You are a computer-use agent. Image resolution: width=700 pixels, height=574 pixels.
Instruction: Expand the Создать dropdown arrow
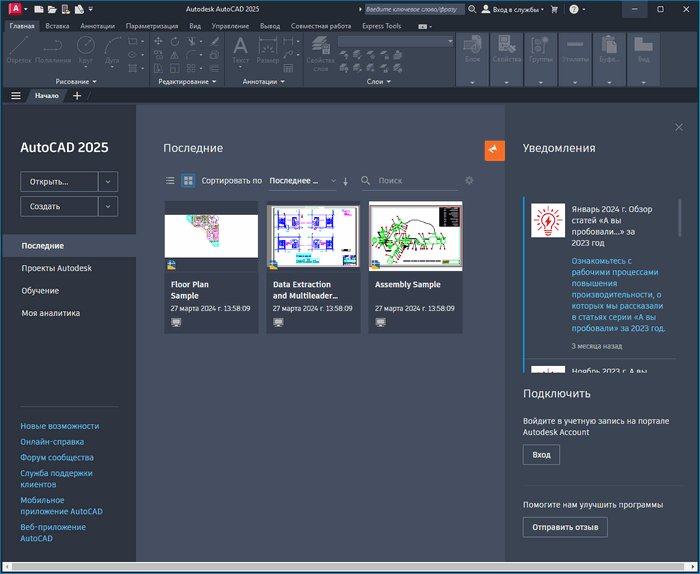click(108, 206)
